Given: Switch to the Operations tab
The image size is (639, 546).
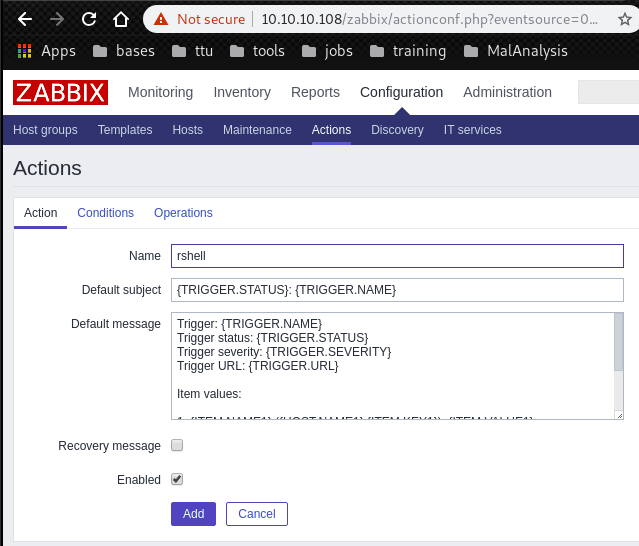Looking at the screenshot, I should [x=183, y=213].
